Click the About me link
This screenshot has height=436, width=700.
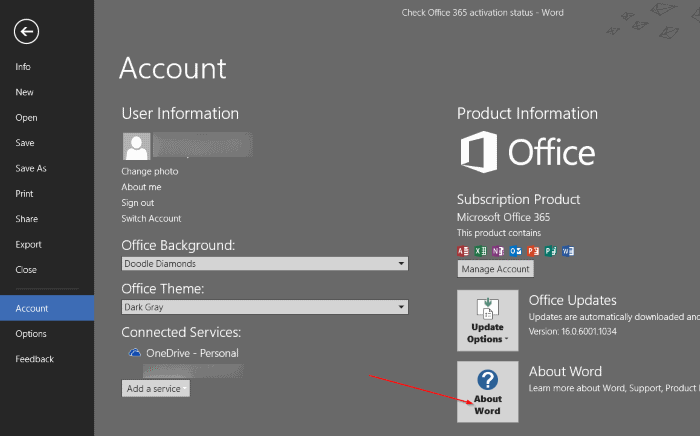(141, 187)
